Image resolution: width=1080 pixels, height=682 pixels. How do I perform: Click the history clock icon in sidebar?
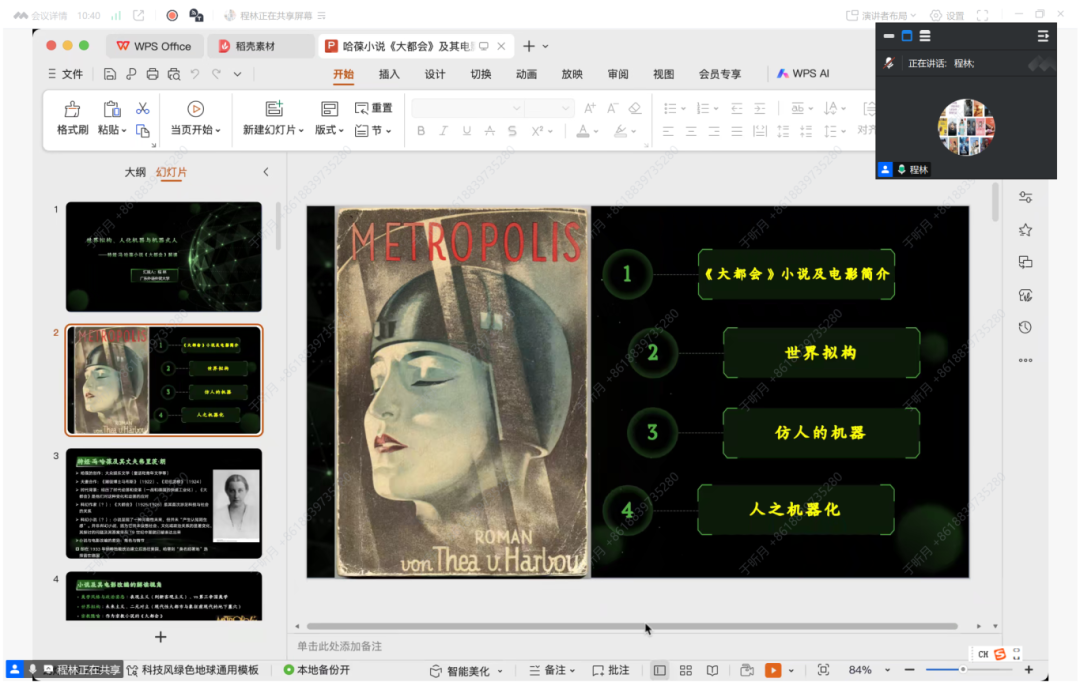[1026, 327]
